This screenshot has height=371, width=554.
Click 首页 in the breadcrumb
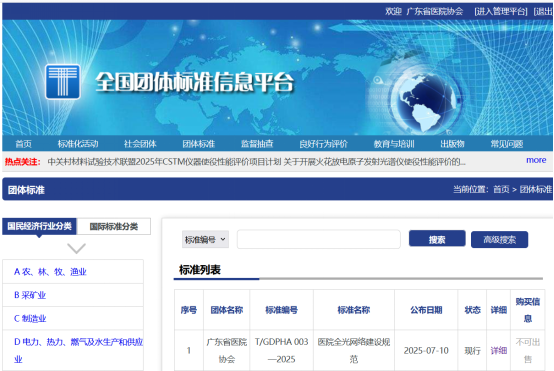pos(501,189)
